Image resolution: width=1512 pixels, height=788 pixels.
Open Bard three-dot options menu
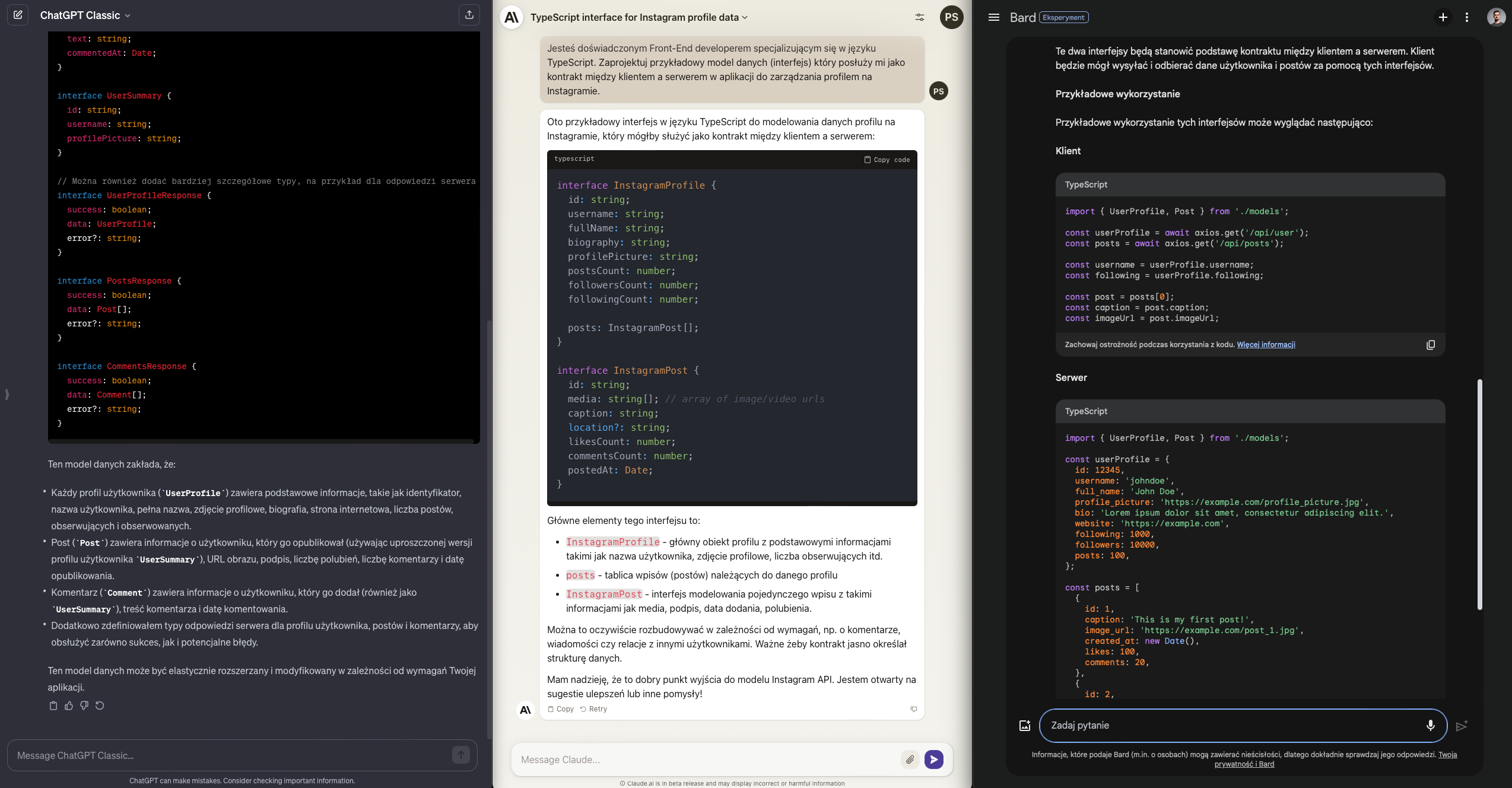click(1466, 17)
